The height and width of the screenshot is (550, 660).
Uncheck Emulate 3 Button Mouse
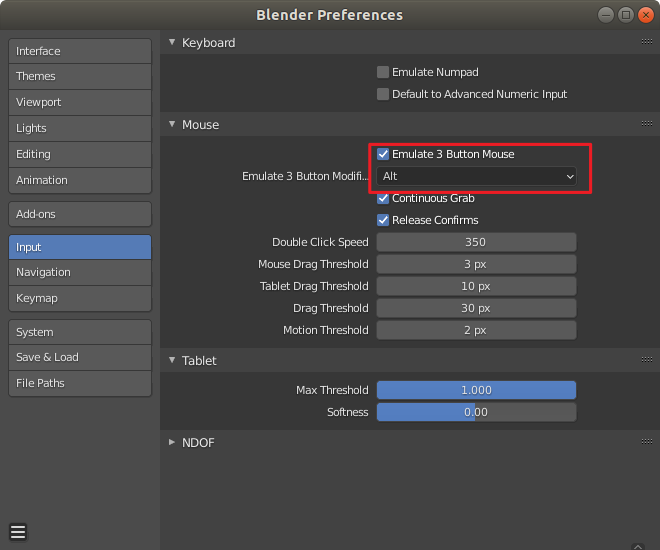[383, 154]
